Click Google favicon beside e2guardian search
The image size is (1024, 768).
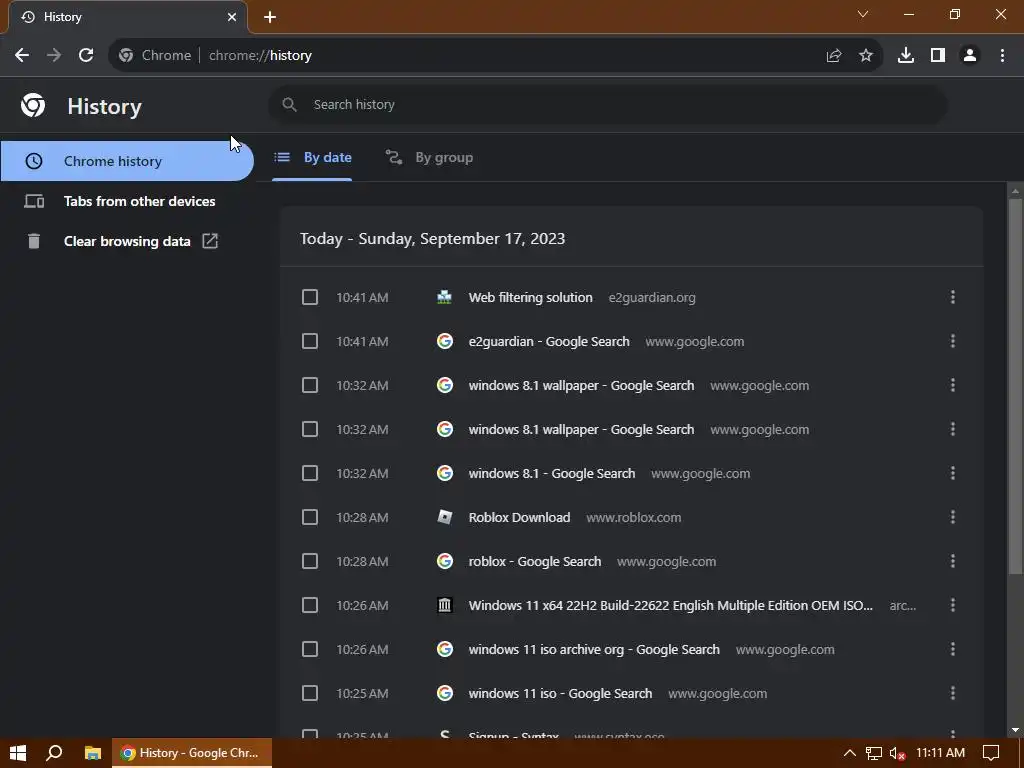coord(445,341)
